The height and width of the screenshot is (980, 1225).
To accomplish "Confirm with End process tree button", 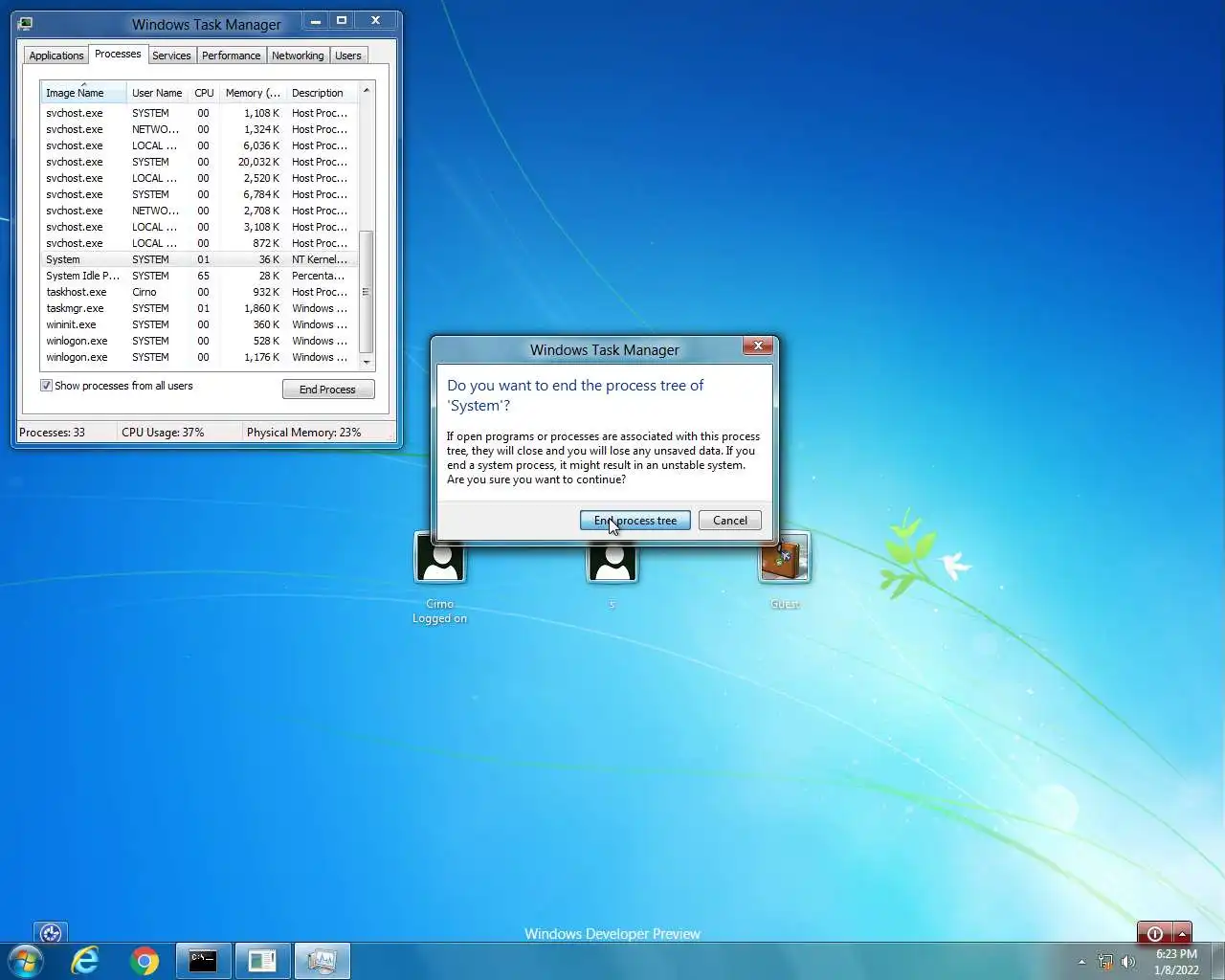I will [x=635, y=521].
